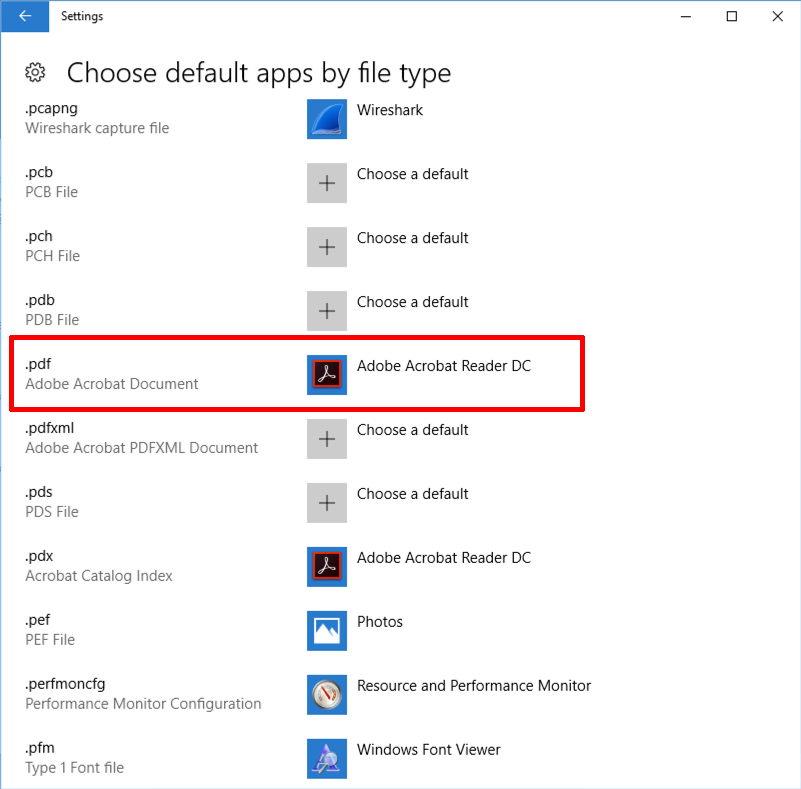Change Adobe Acrobat Reader DC for .pdx

(444, 558)
